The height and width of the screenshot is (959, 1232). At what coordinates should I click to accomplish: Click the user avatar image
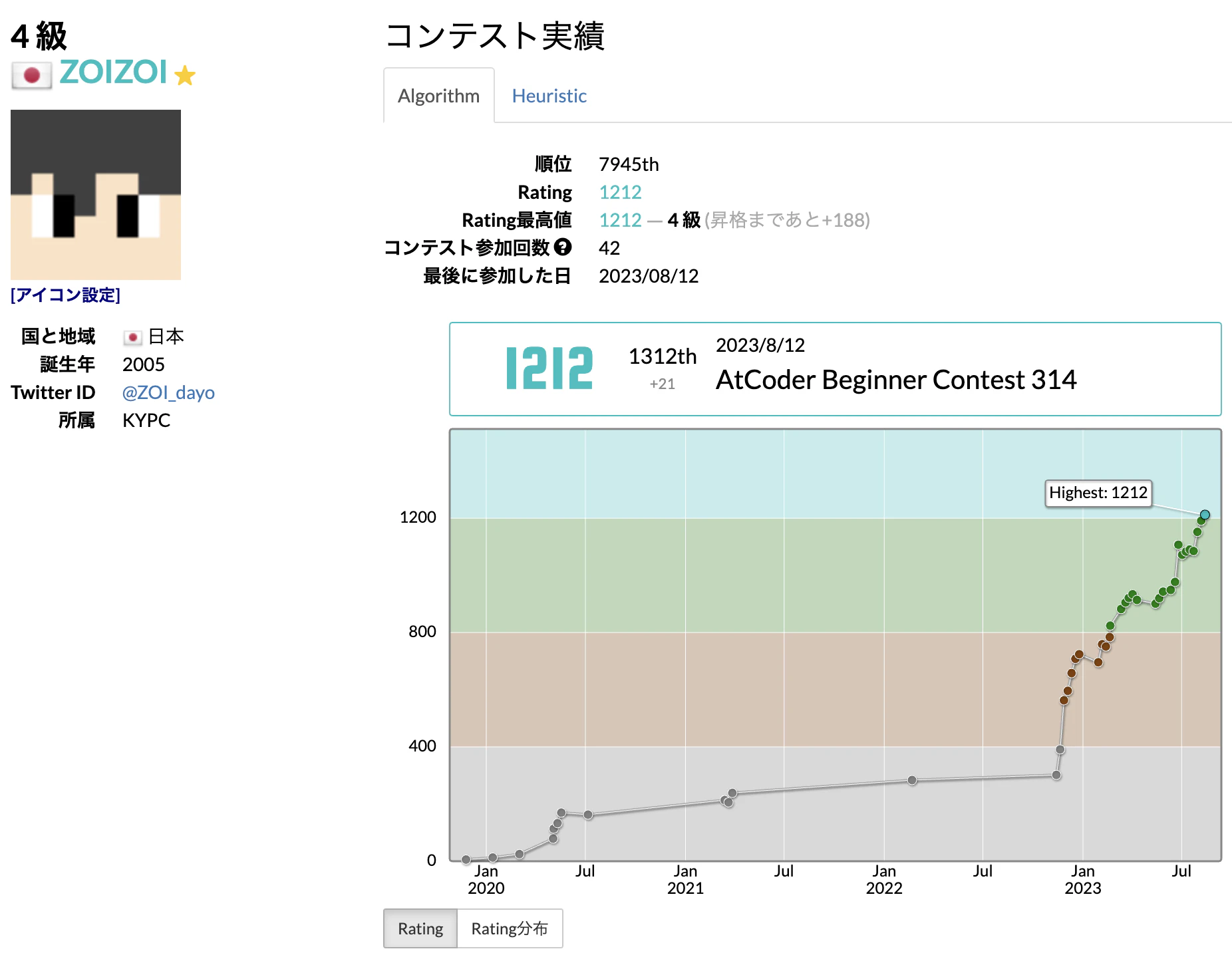pyautogui.click(x=96, y=195)
